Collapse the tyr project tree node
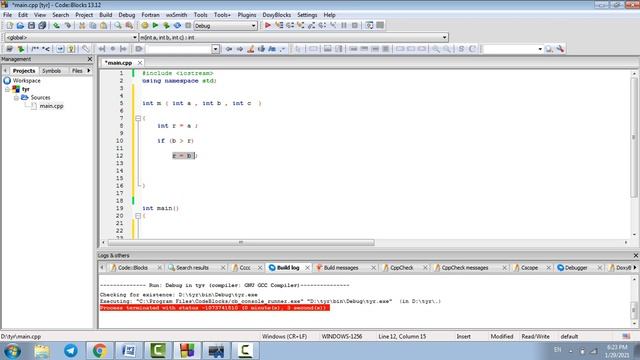 click(x=7, y=89)
